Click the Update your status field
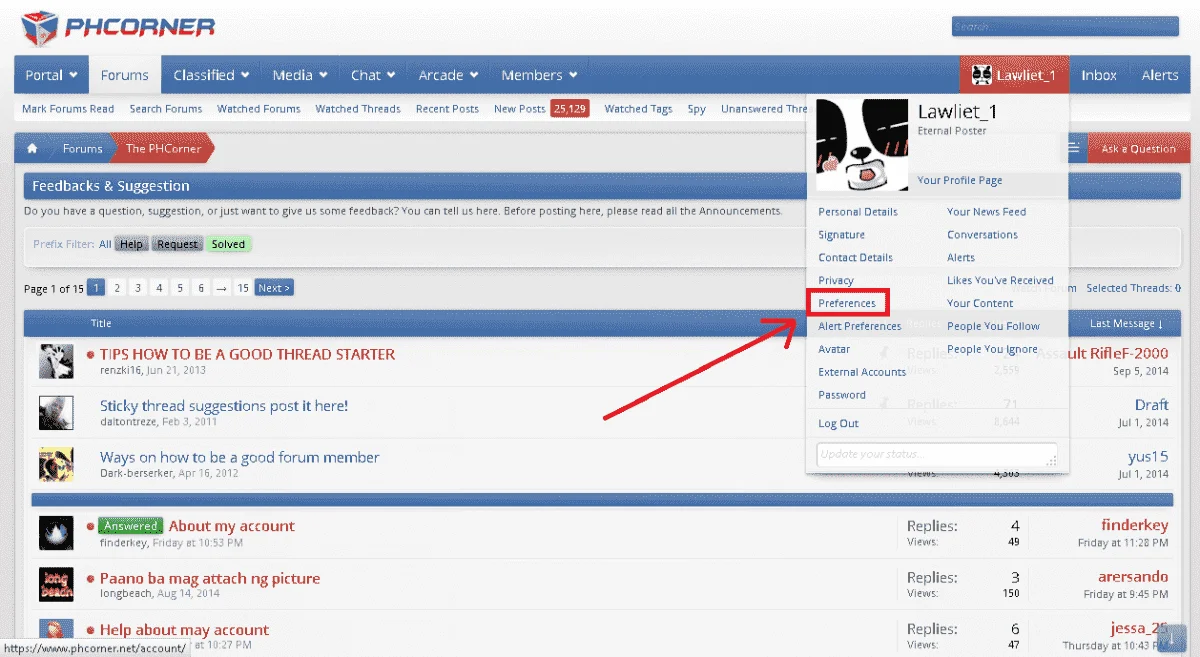The width and height of the screenshot is (1200, 657). (x=937, y=455)
